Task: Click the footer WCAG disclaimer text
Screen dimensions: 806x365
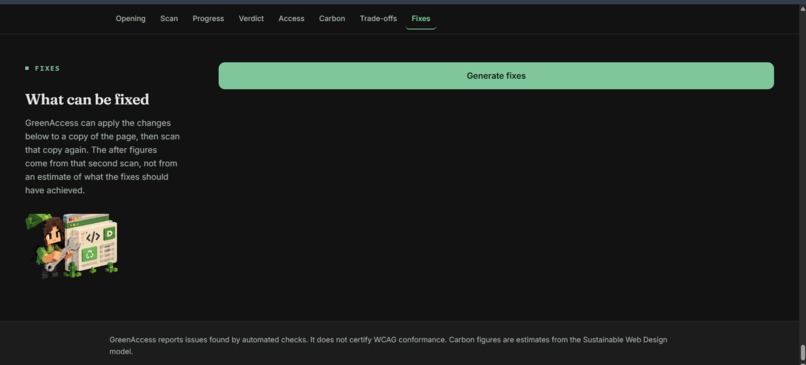Action: click(388, 345)
